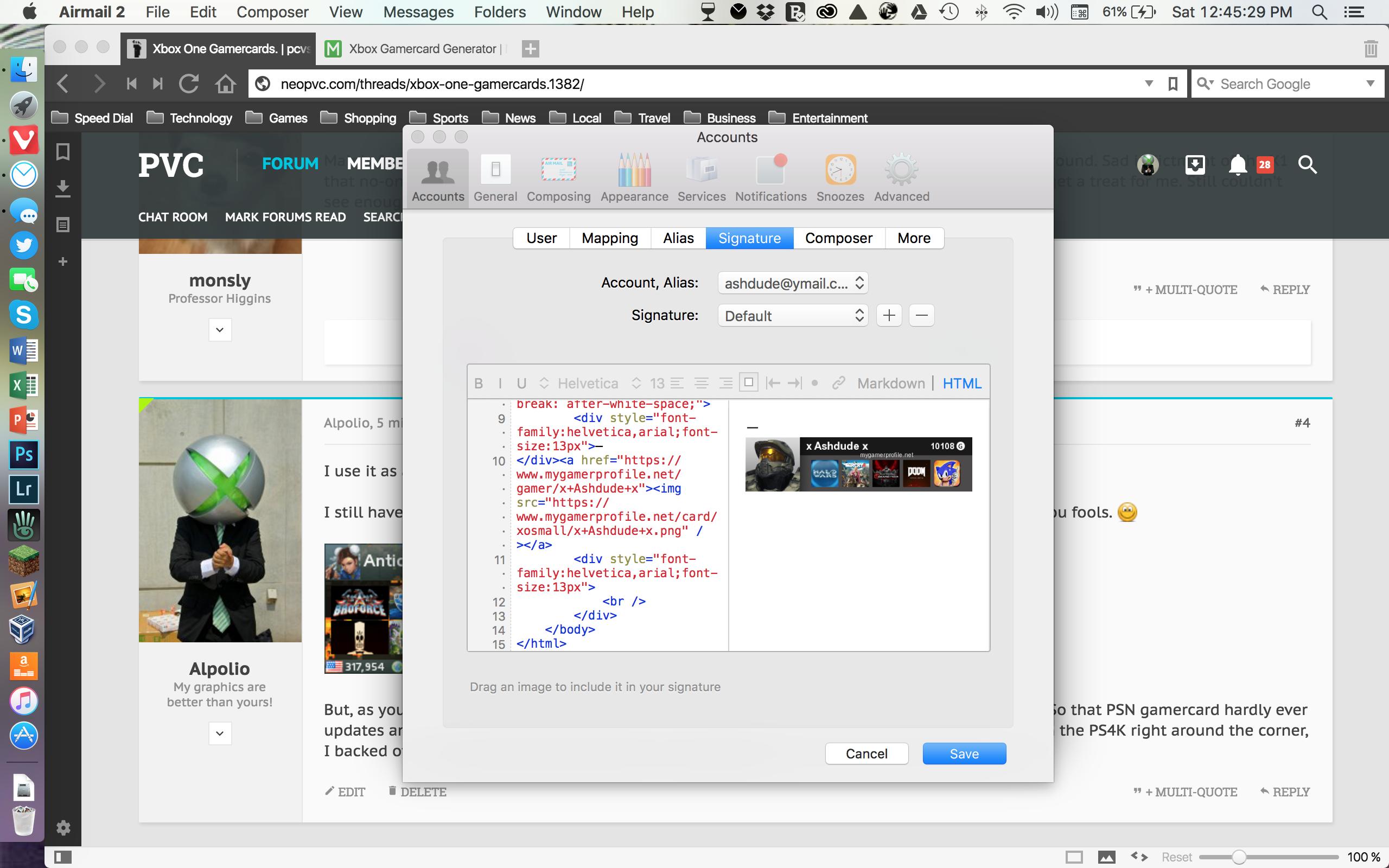Toggle underline in signature editor

pyautogui.click(x=521, y=384)
